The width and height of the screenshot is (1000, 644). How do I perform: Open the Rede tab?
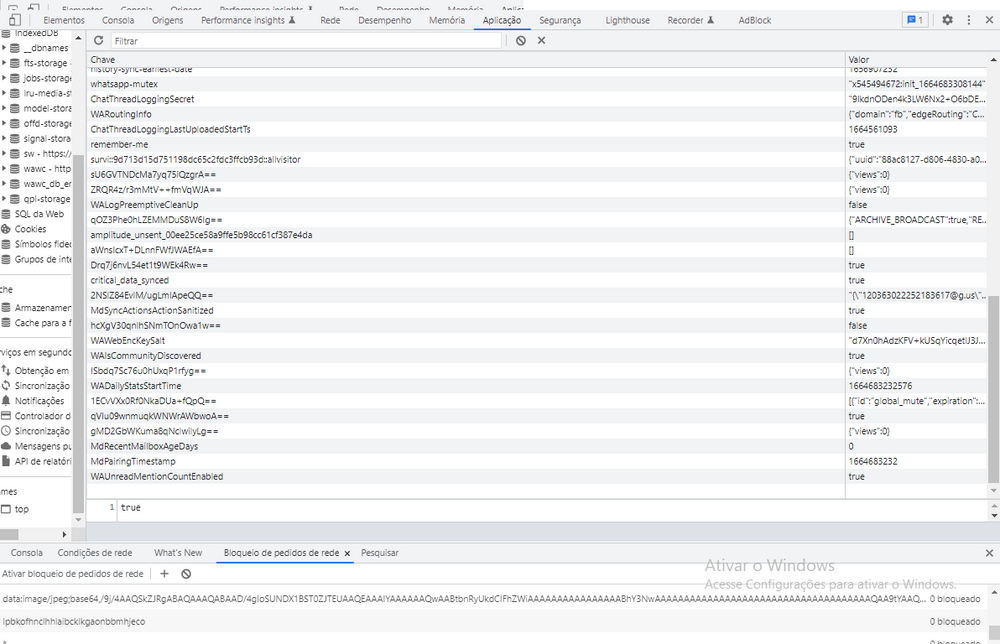tap(330, 20)
